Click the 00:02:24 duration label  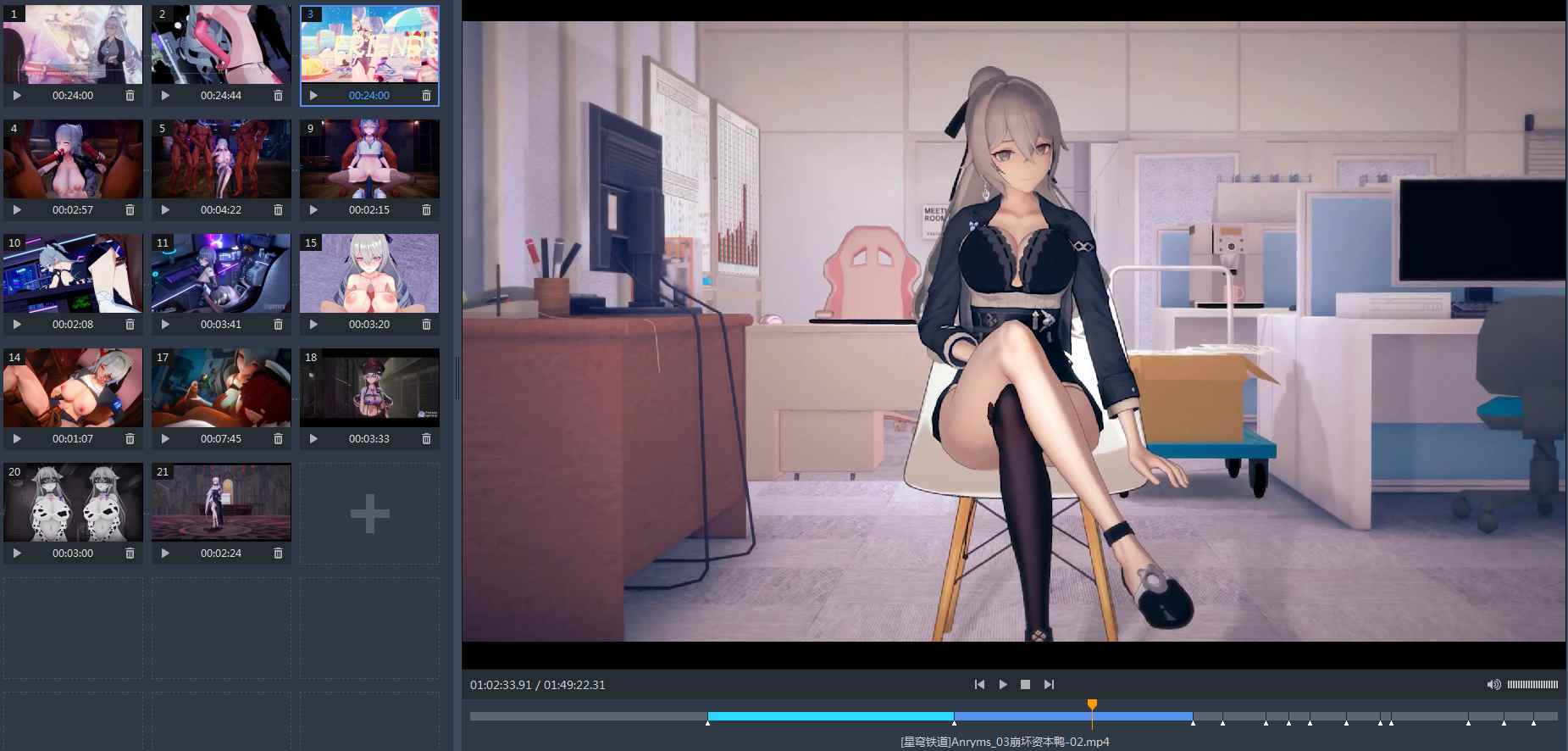[221, 554]
